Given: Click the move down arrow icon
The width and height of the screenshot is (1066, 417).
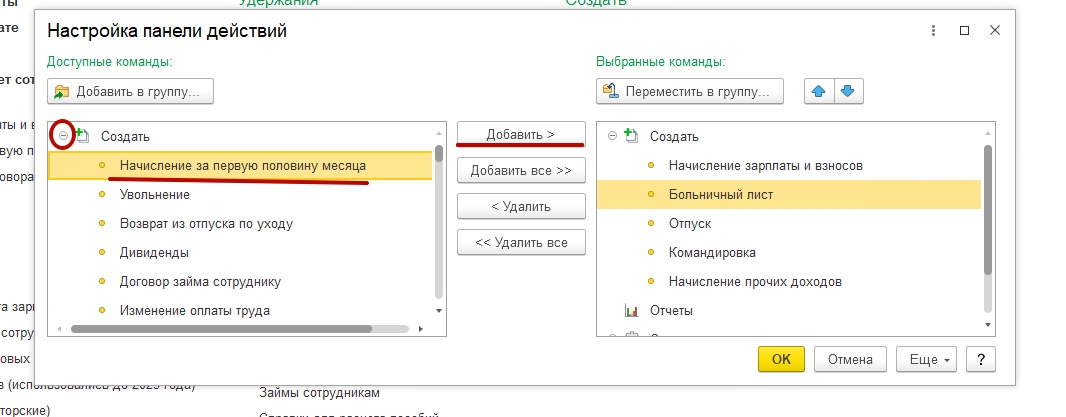Looking at the screenshot, I should [847, 91].
